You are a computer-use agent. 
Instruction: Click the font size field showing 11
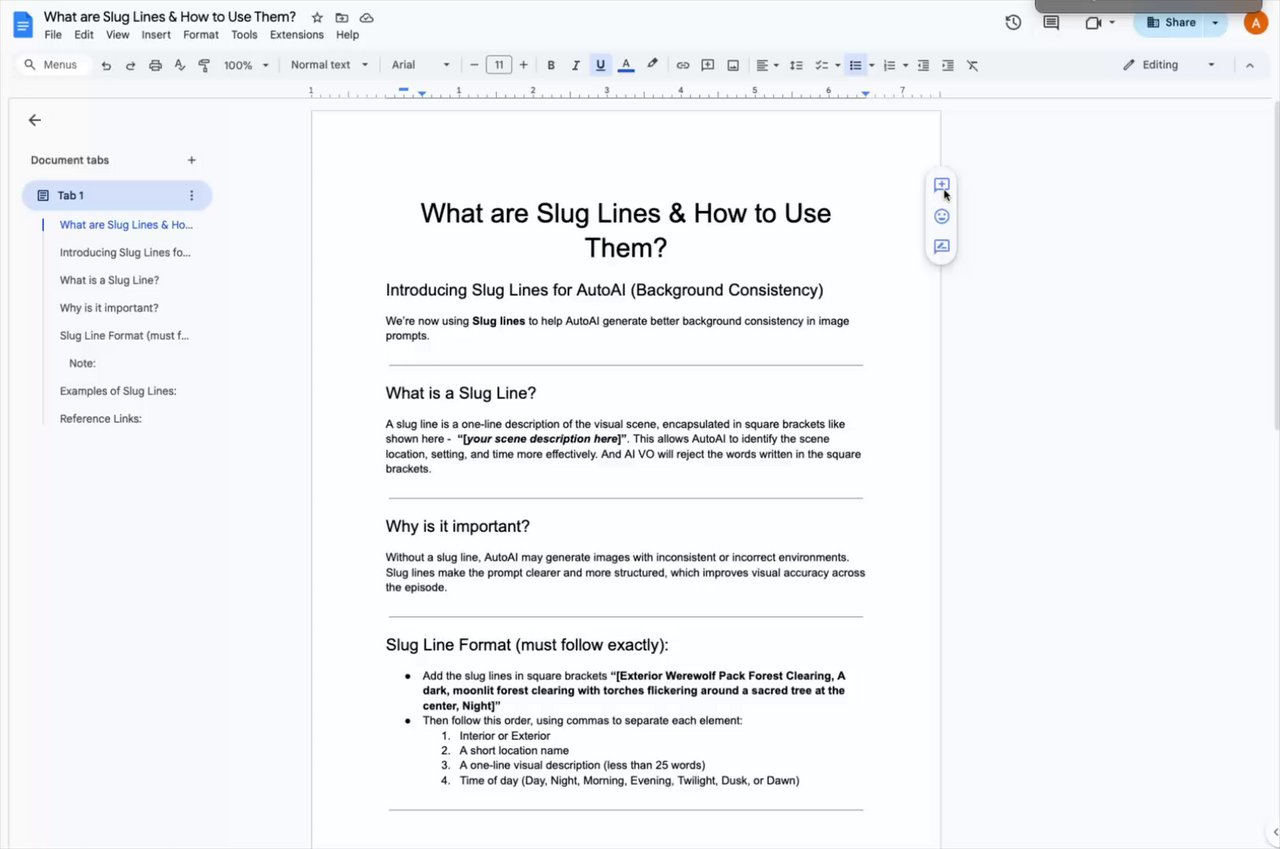point(499,65)
